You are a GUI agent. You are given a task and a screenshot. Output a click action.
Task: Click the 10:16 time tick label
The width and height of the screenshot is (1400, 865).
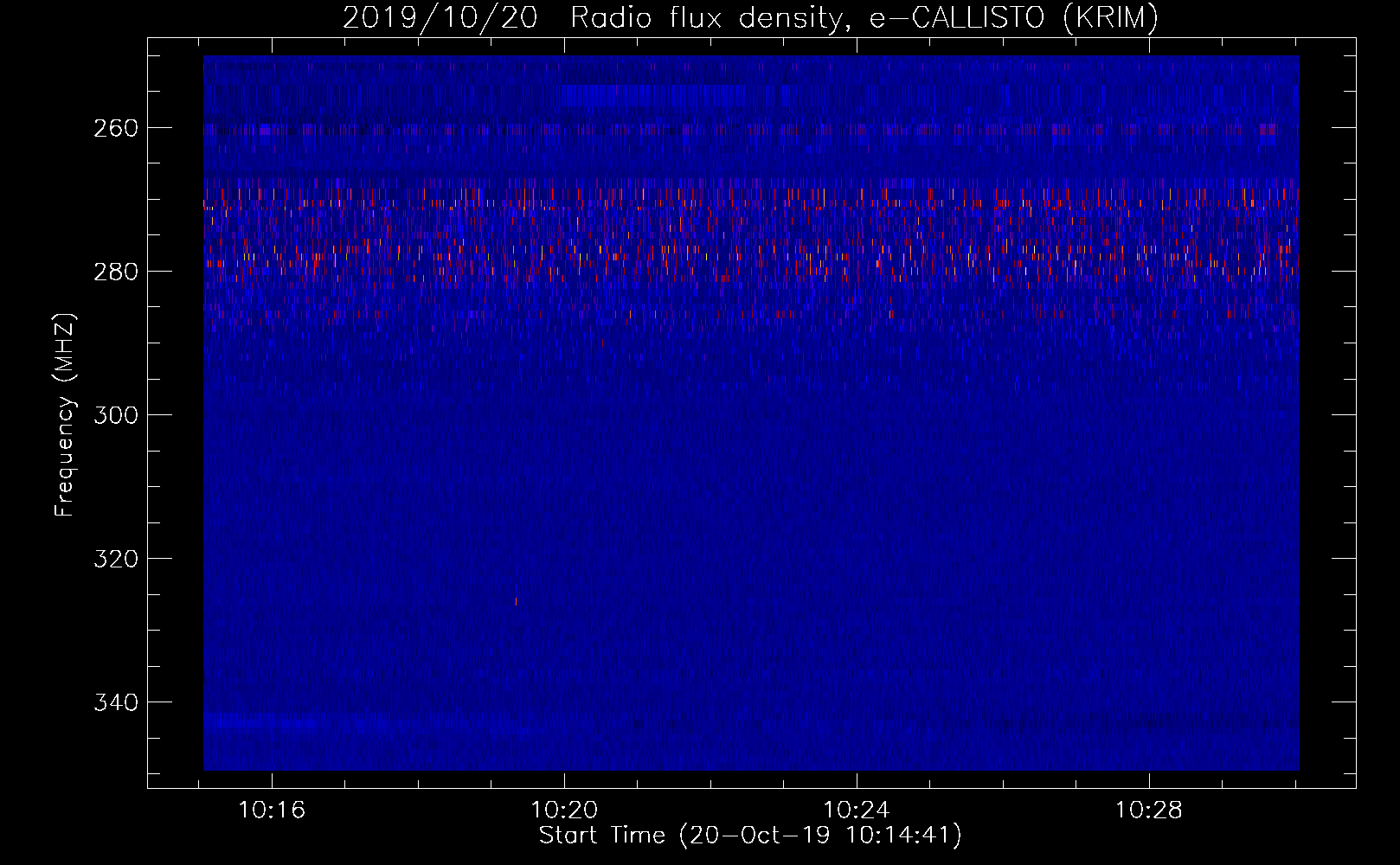click(x=272, y=811)
